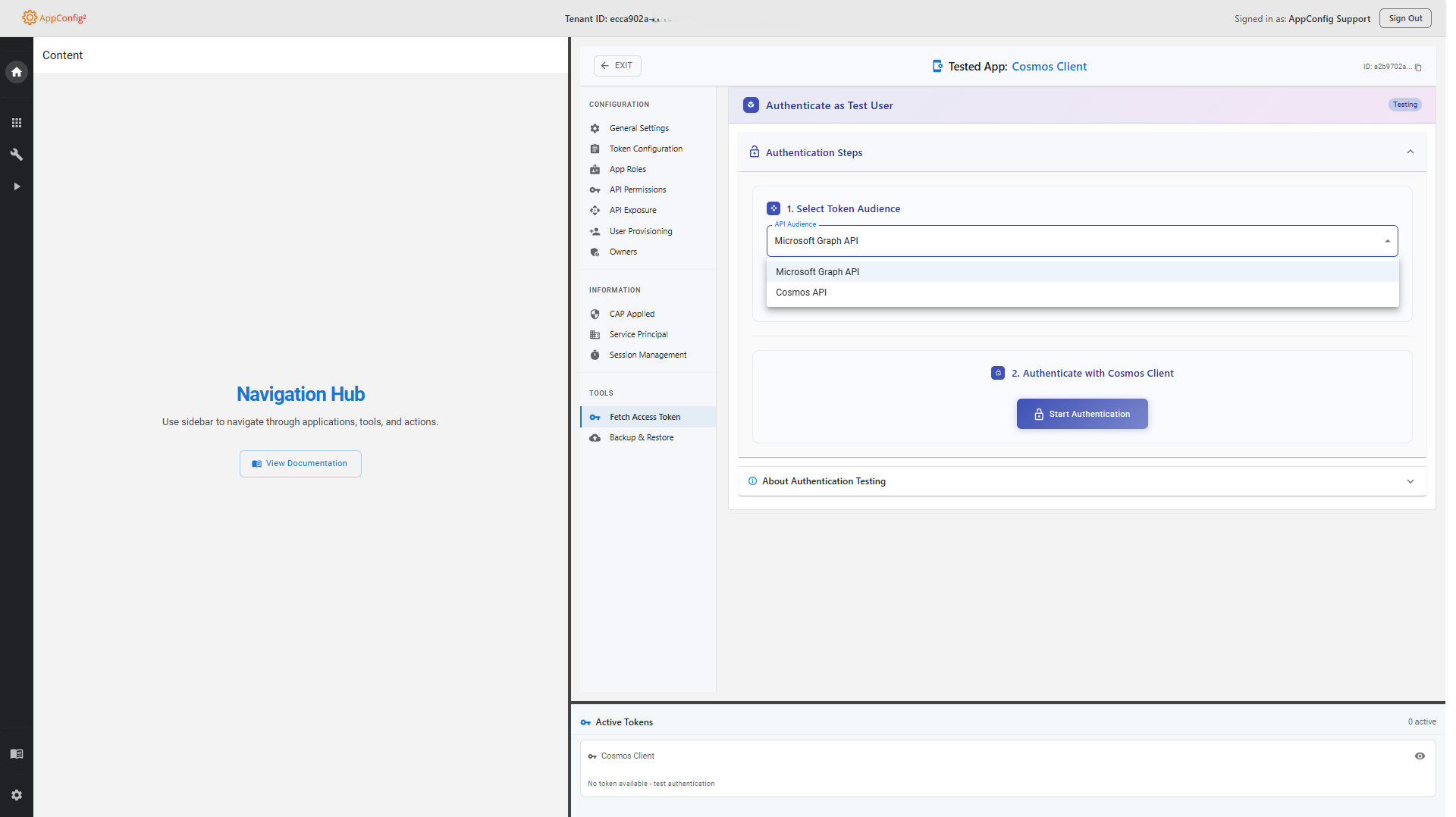Open Owners menu item

click(648, 252)
